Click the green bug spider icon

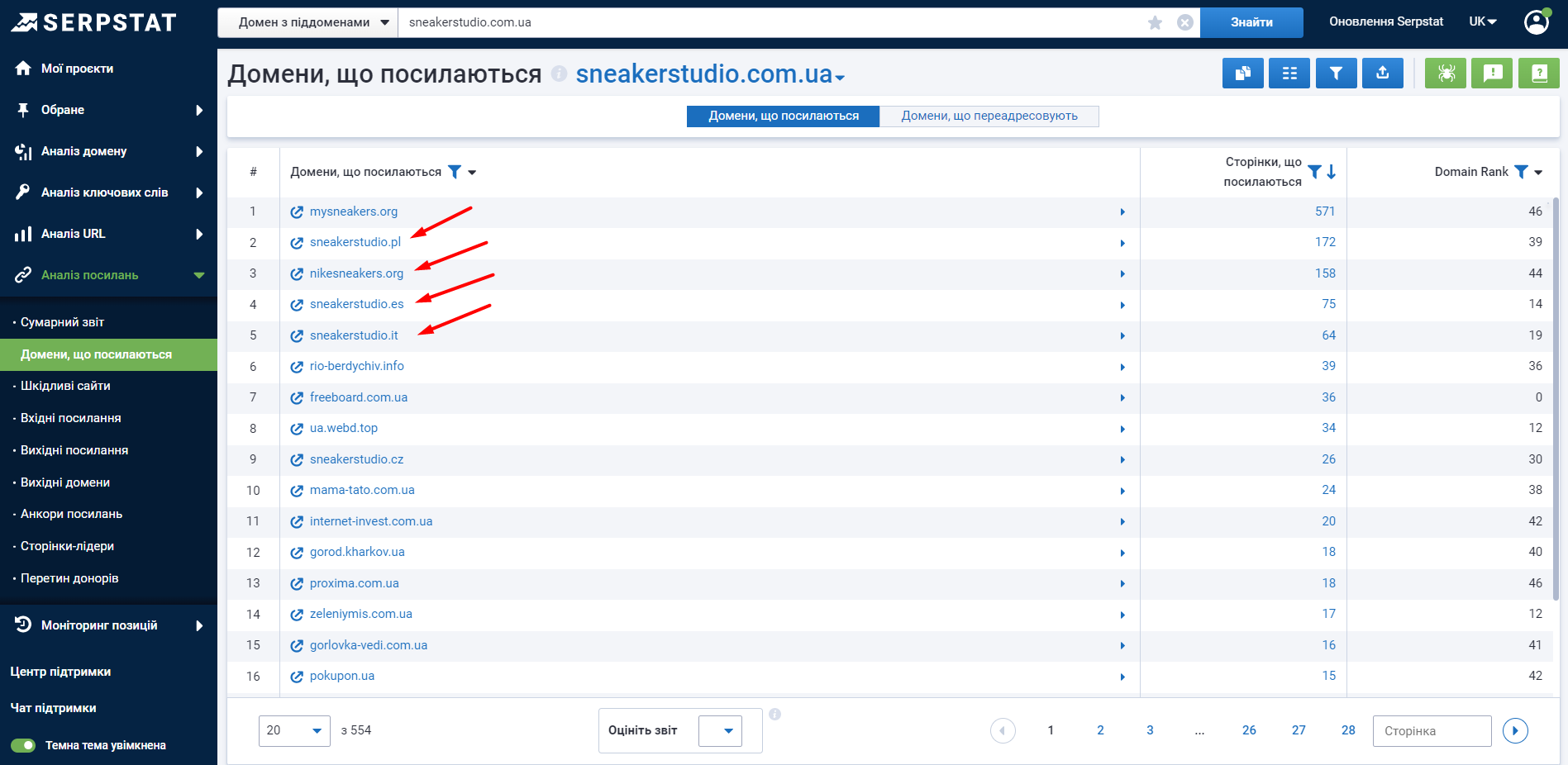[x=1446, y=74]
